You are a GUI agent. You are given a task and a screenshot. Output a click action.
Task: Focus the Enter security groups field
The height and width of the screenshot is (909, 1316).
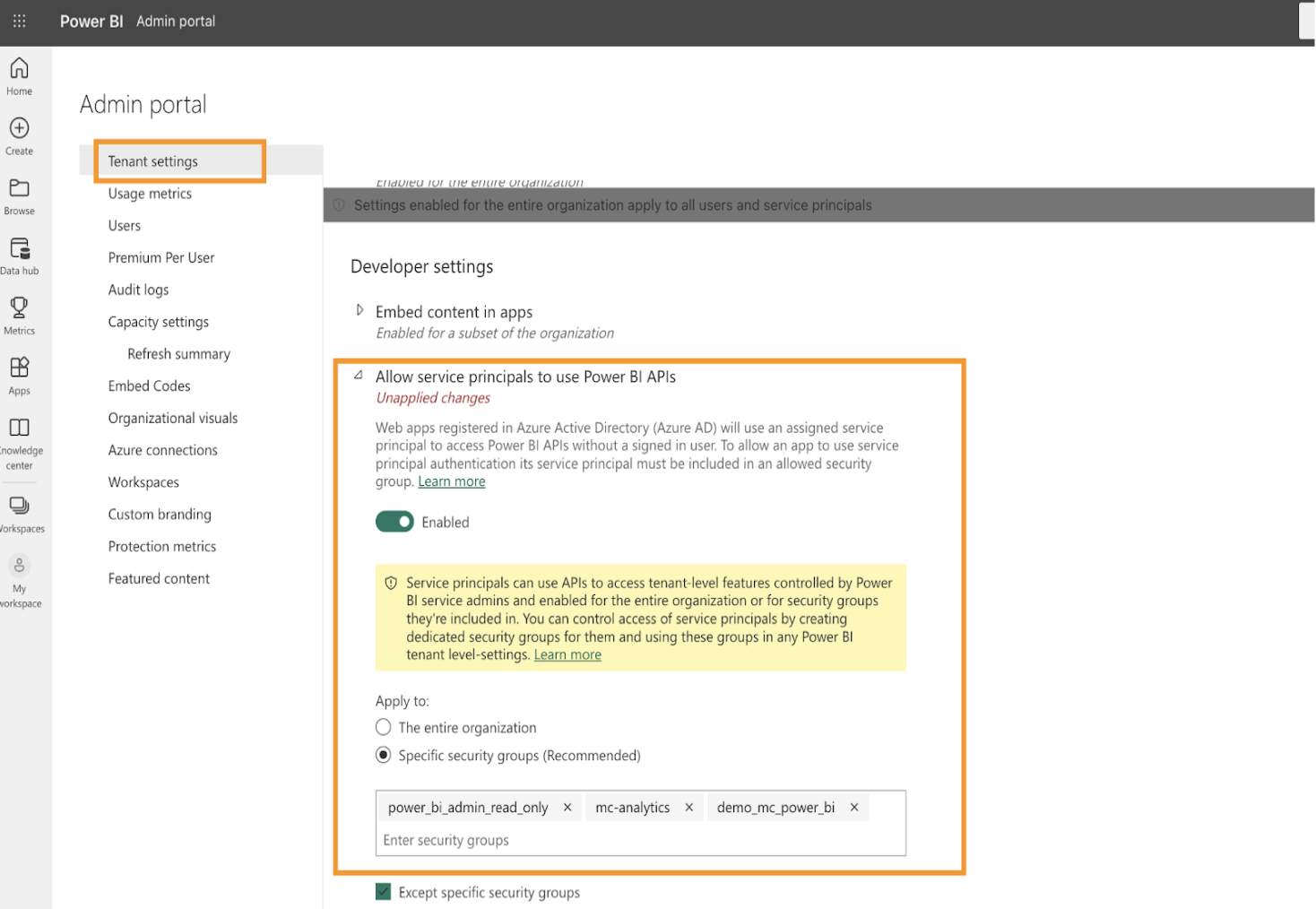(640, 840)
